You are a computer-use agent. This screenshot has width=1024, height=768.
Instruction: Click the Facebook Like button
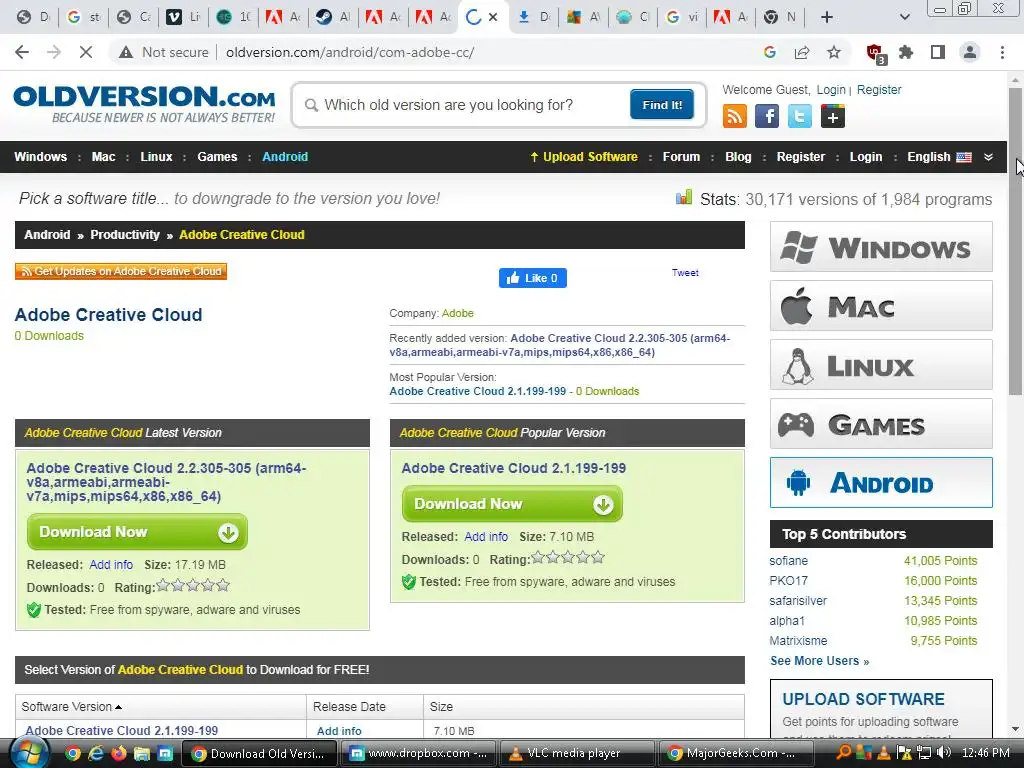tap(533, 278)
